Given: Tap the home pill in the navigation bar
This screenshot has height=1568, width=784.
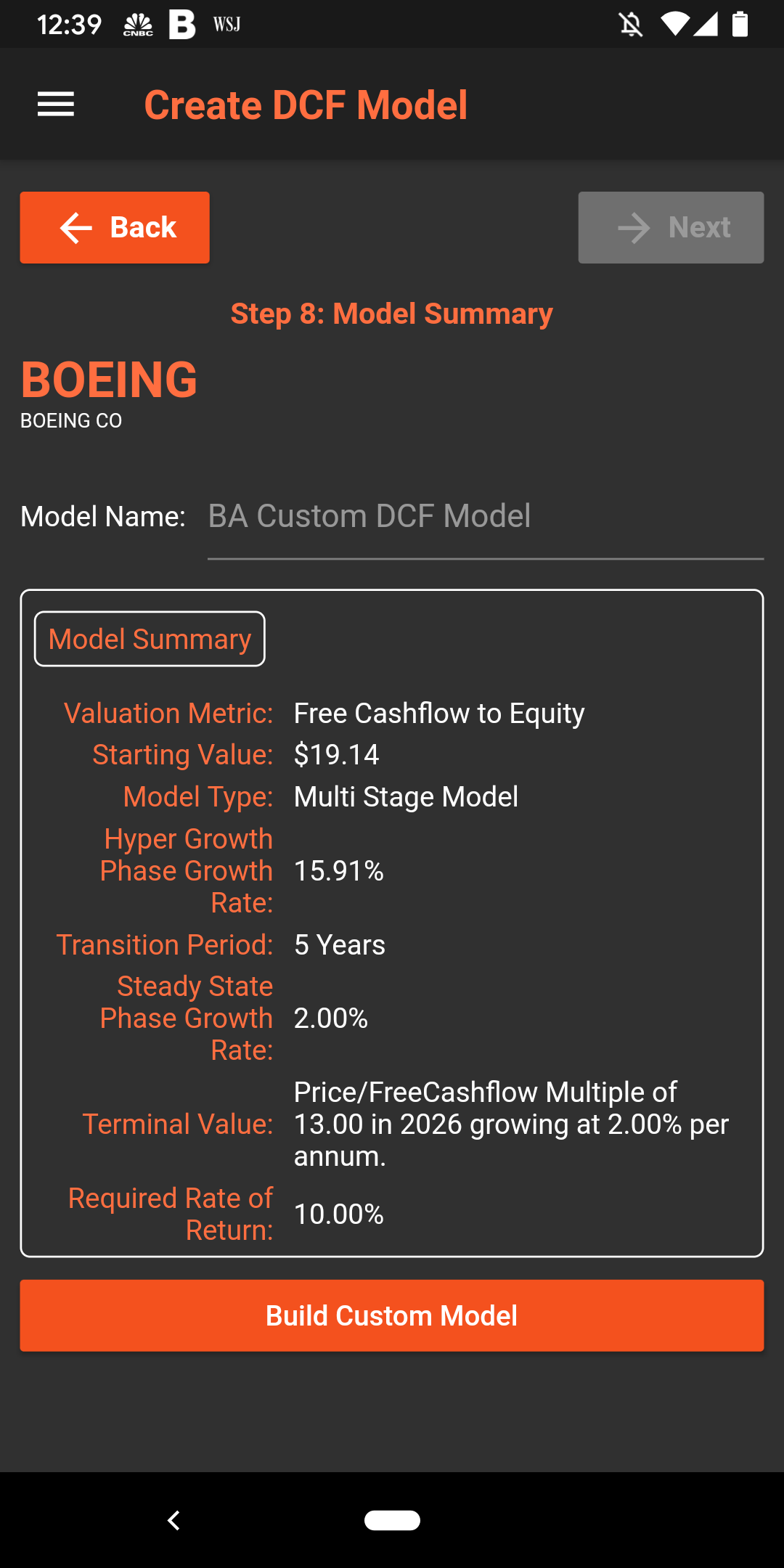Looking at the screenshot, I should [392, 1520].
